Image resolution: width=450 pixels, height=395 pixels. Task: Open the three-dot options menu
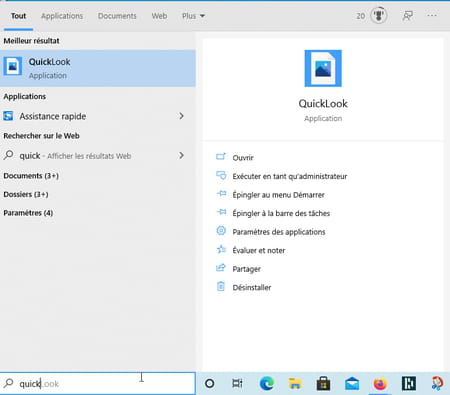(x=432, y=15)
